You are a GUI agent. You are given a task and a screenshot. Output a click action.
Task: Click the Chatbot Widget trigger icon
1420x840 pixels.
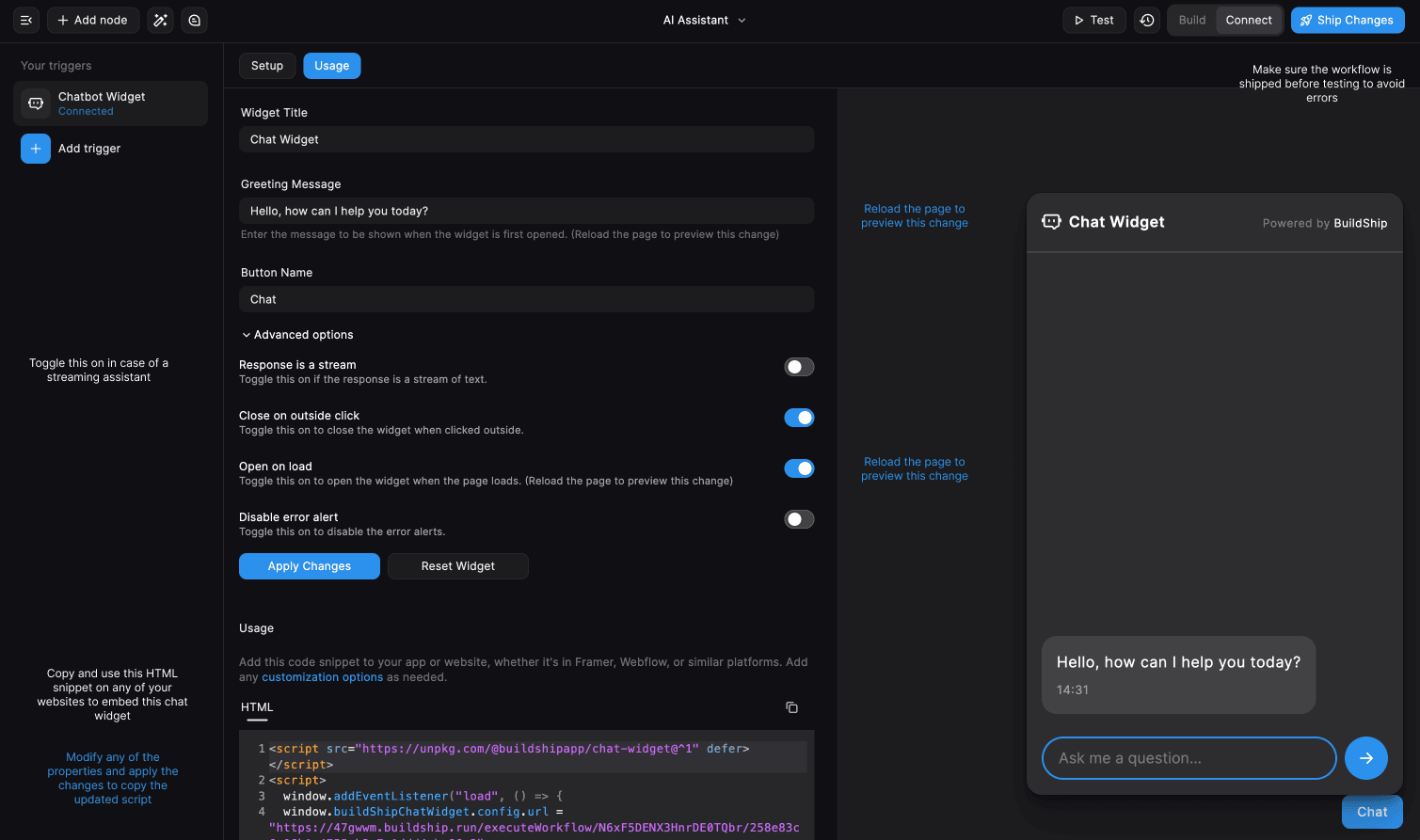tap(36, 103)
